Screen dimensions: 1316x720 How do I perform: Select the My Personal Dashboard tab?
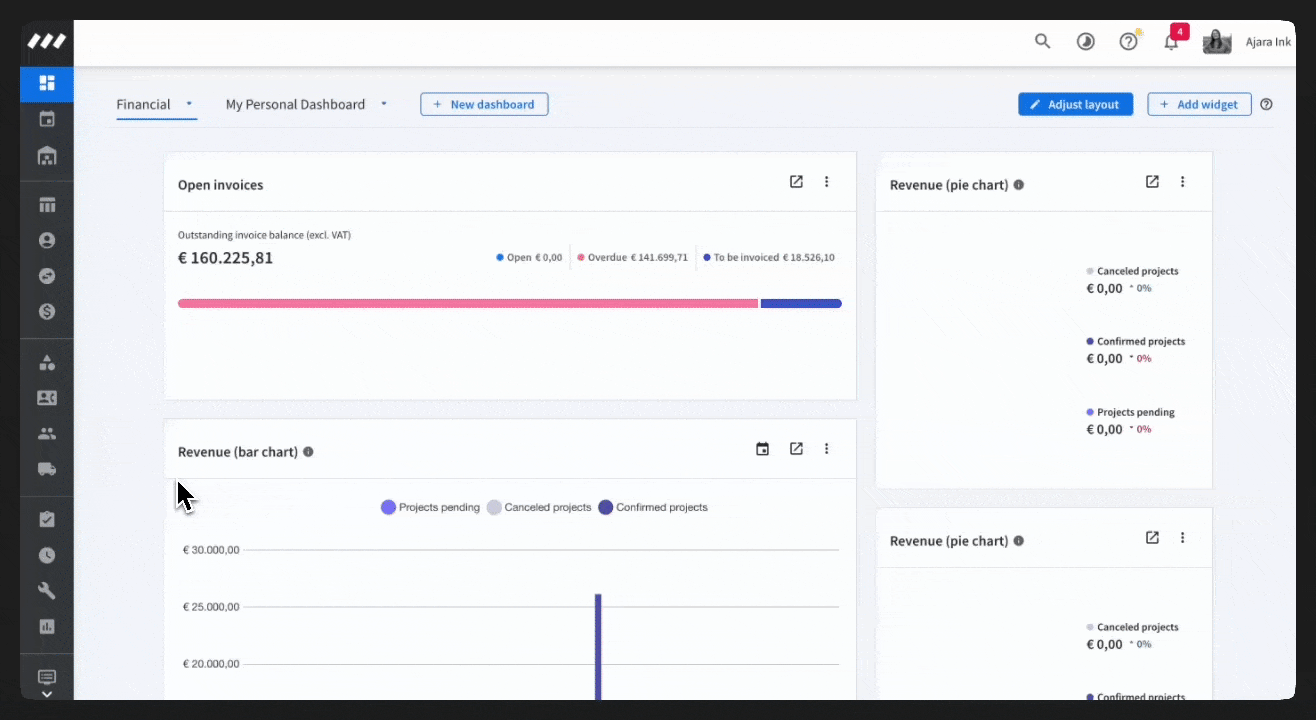(x=295, y=104)
